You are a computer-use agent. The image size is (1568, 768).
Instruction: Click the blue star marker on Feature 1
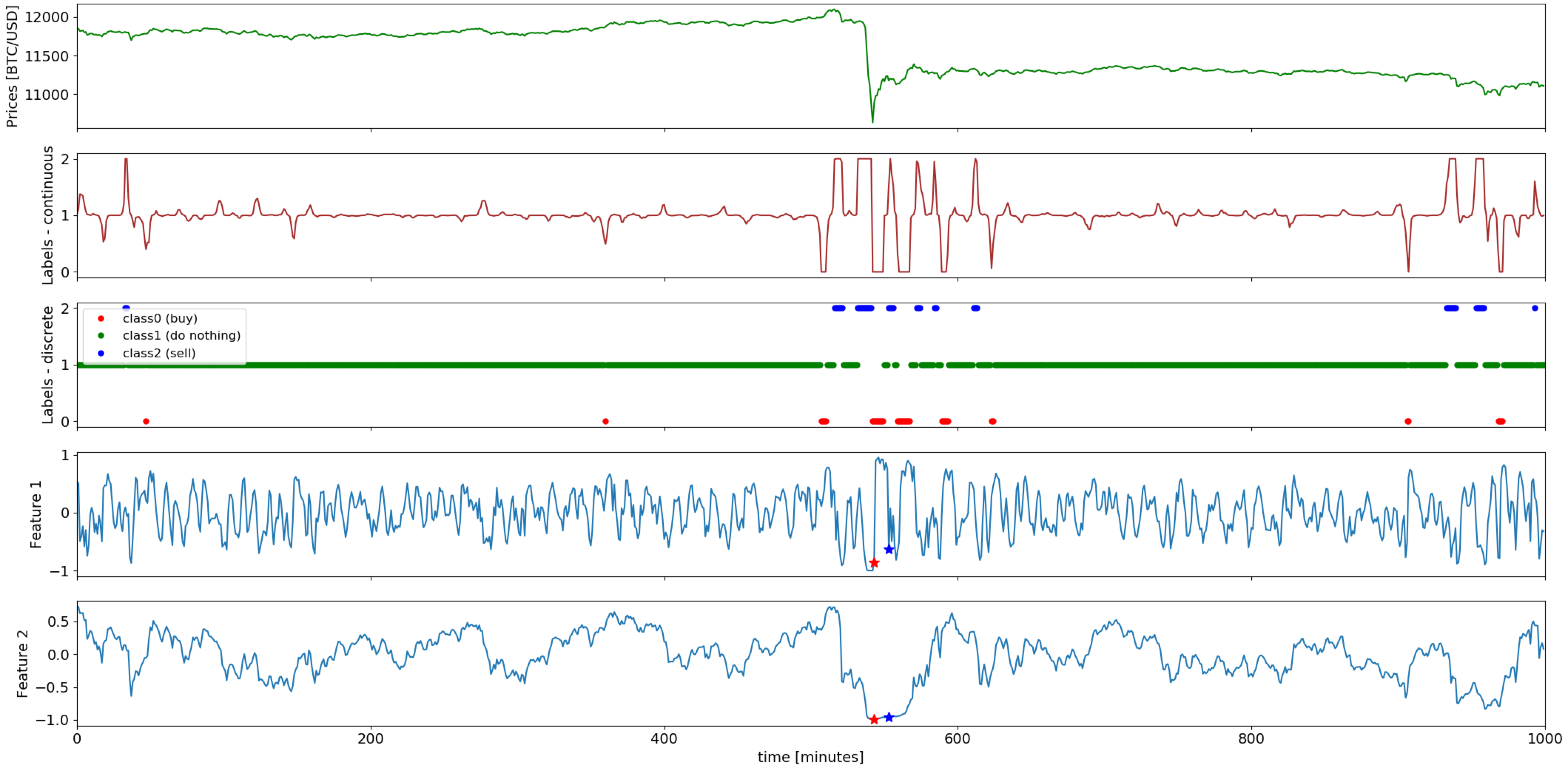point(889,549)
